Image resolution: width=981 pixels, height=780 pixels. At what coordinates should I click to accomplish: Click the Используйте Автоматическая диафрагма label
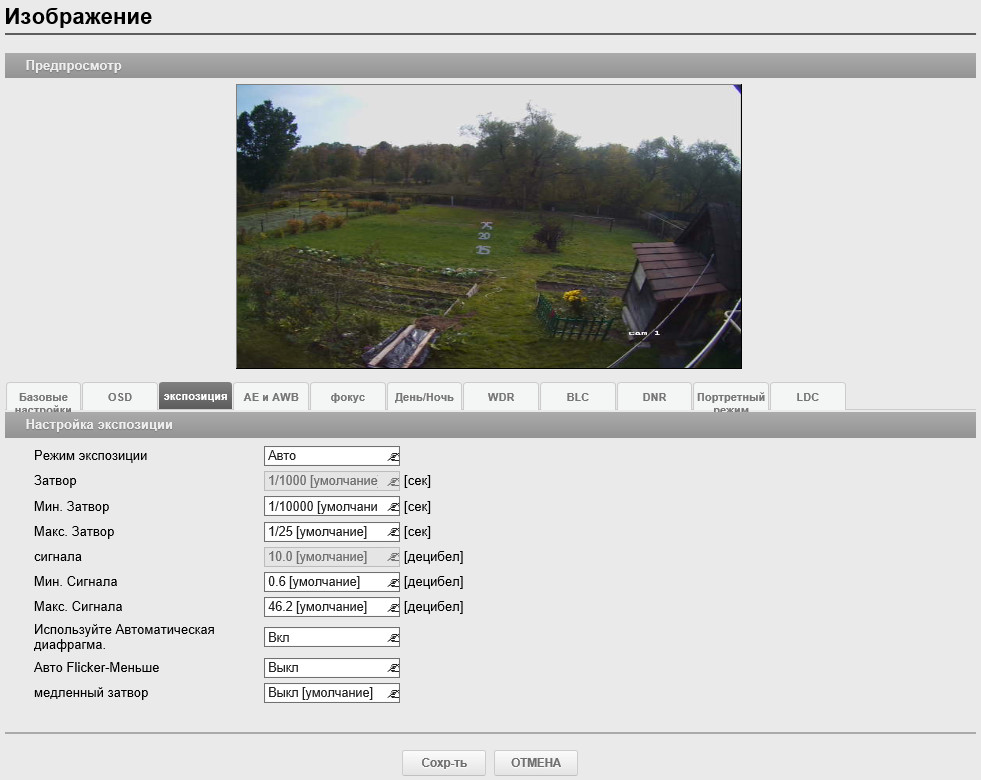(124, 637)
